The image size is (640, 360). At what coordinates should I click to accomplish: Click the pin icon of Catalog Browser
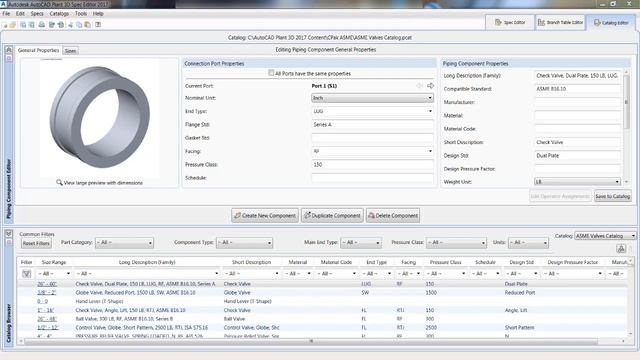coord(9,242)
